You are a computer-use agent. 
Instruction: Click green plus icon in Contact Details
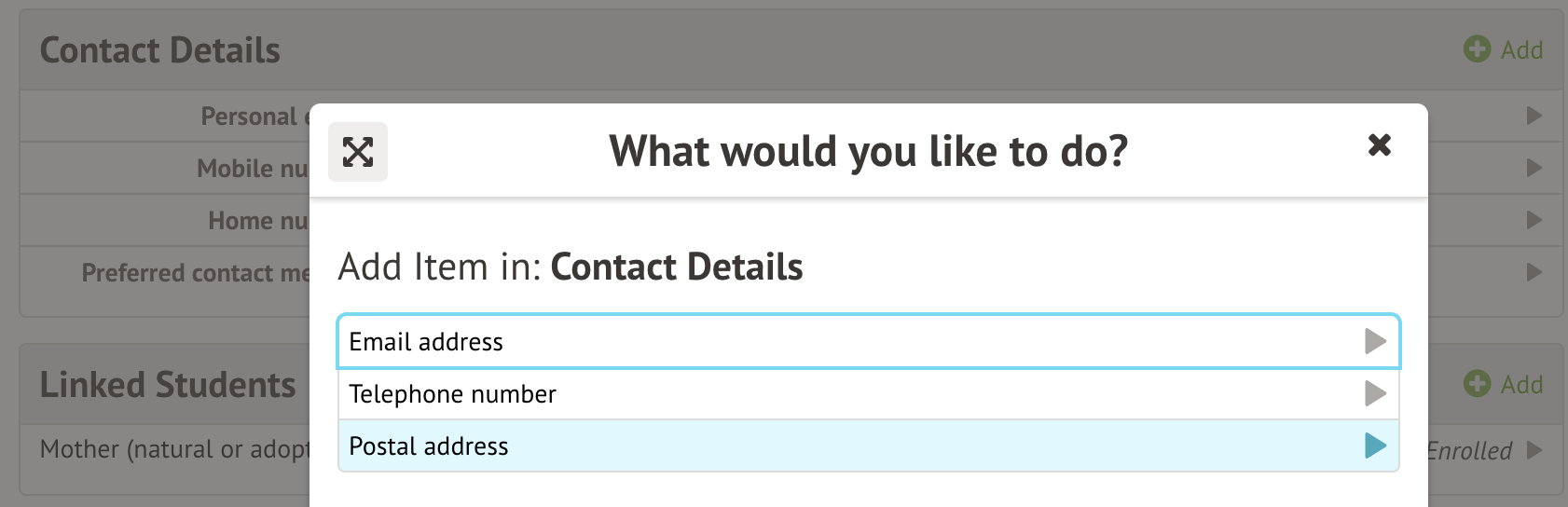pyautogui.click(x=1477, y=49)
